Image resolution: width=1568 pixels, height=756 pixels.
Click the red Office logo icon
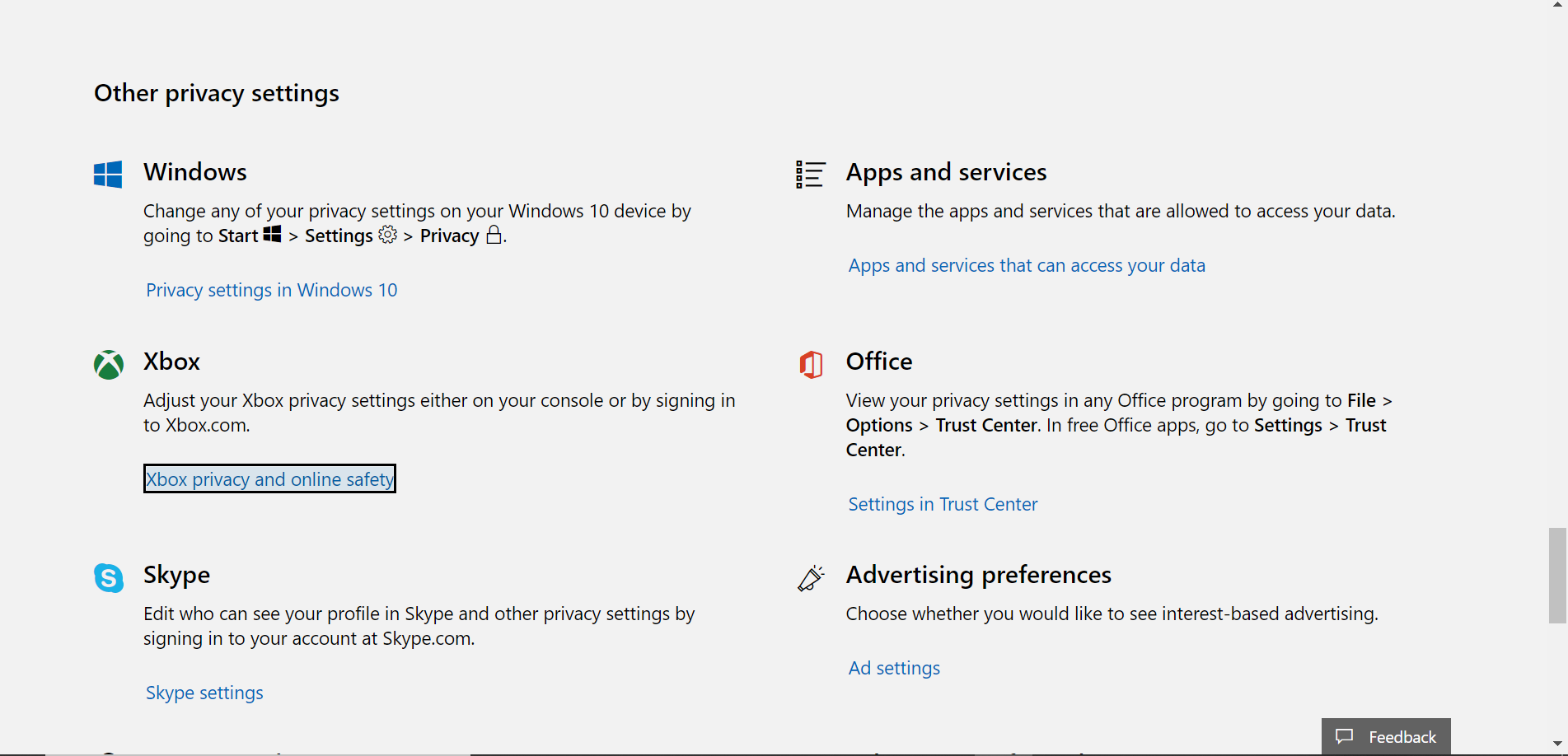pyautogui.click(x=811, y=364)
